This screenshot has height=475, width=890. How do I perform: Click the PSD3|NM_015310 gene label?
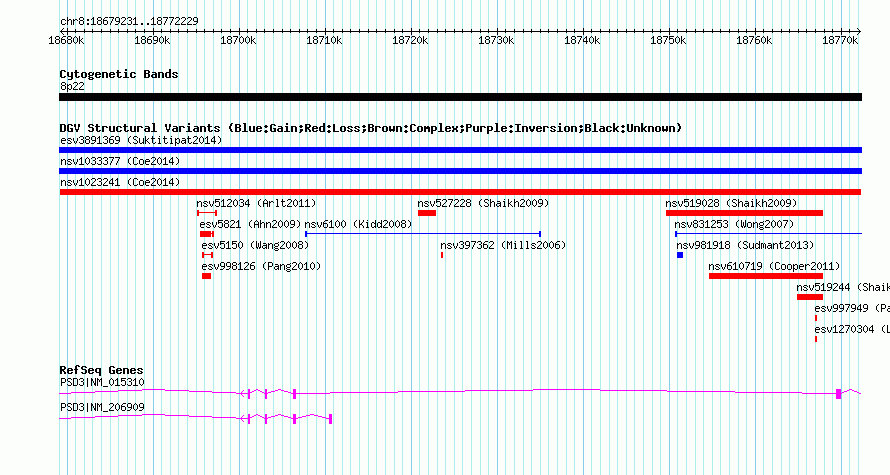(102, 382)
